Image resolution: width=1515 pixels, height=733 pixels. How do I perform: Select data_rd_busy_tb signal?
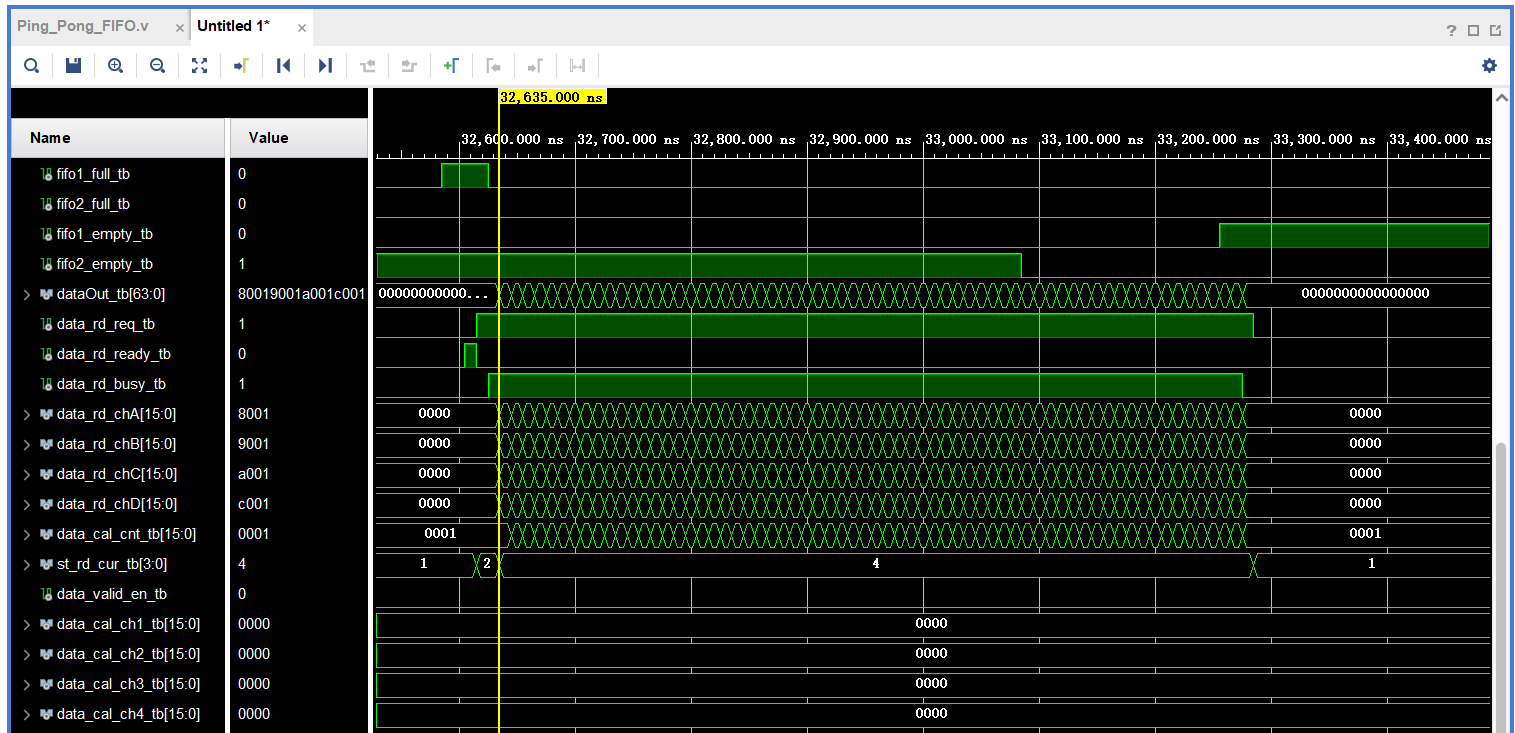pos(111,384)
